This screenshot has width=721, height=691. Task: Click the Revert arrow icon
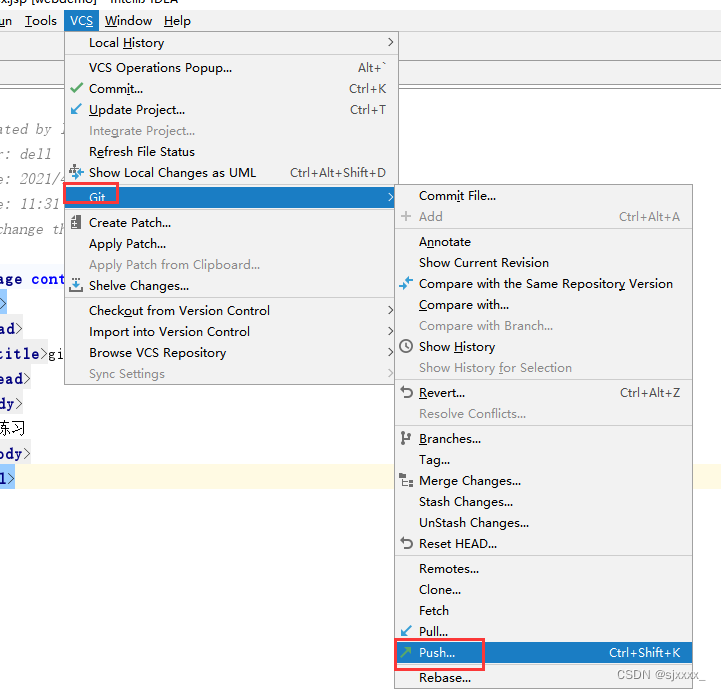pos(406,392)
